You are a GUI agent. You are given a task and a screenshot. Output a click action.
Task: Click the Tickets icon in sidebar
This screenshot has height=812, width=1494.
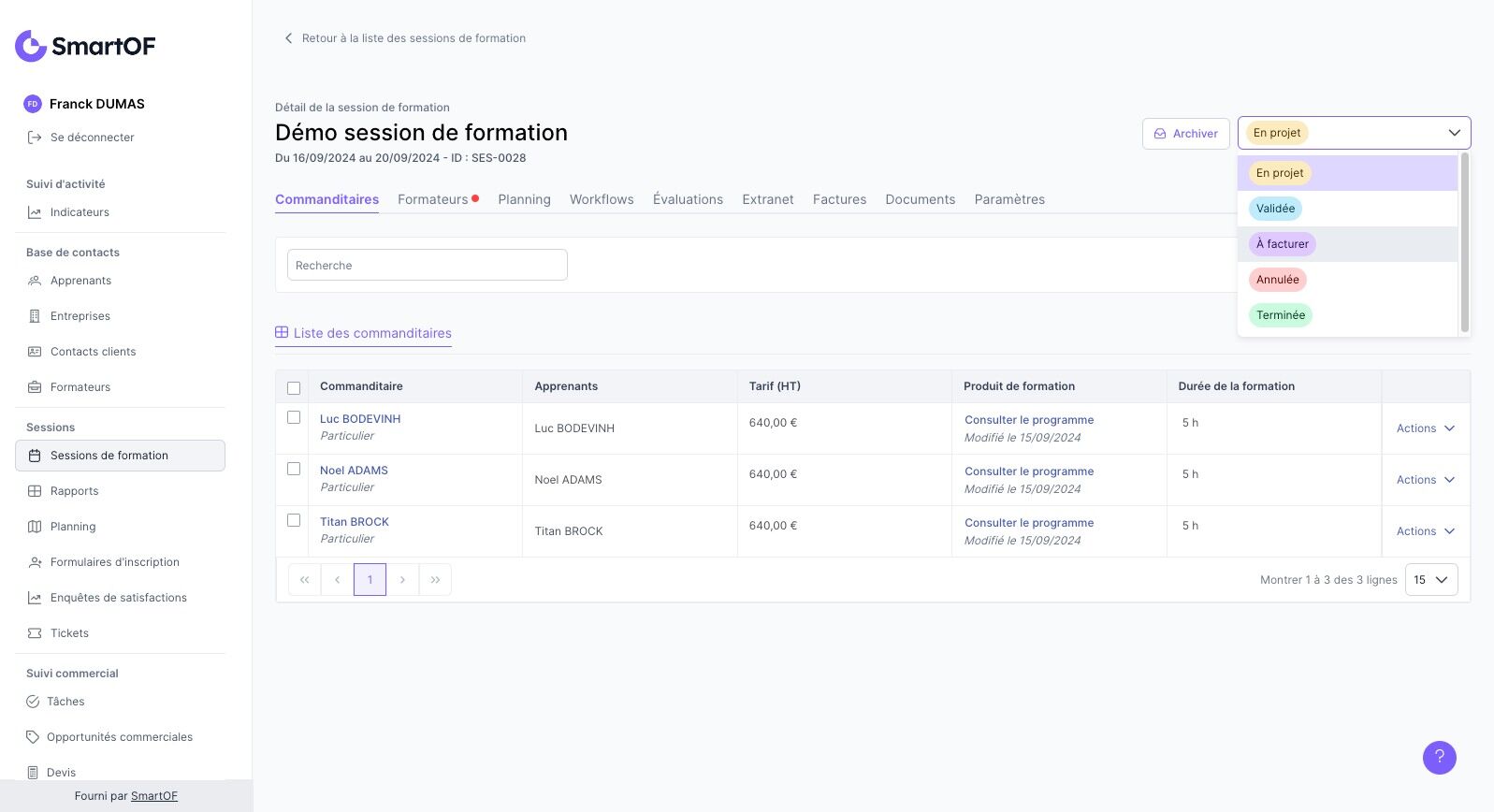[35, 633]
